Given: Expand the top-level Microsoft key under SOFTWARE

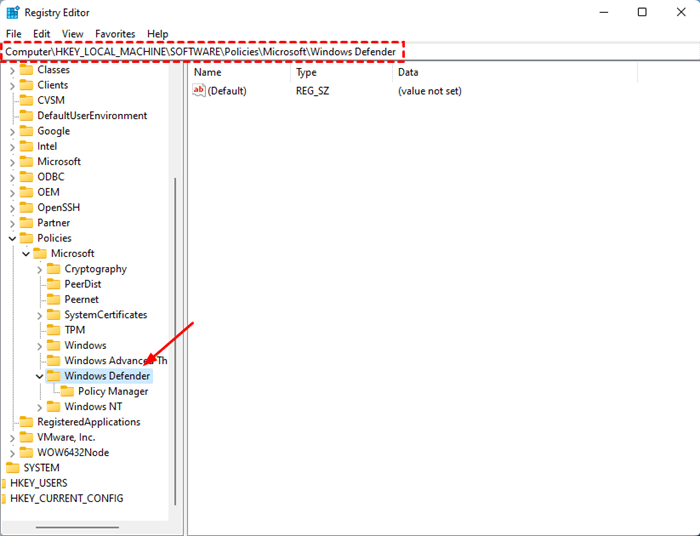Looking at the screenshot, I should [12, 162].
